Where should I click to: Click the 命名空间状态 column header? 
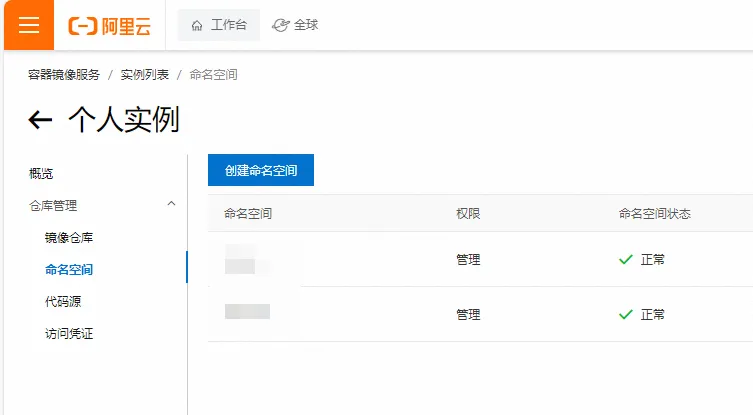click(655, 213)
